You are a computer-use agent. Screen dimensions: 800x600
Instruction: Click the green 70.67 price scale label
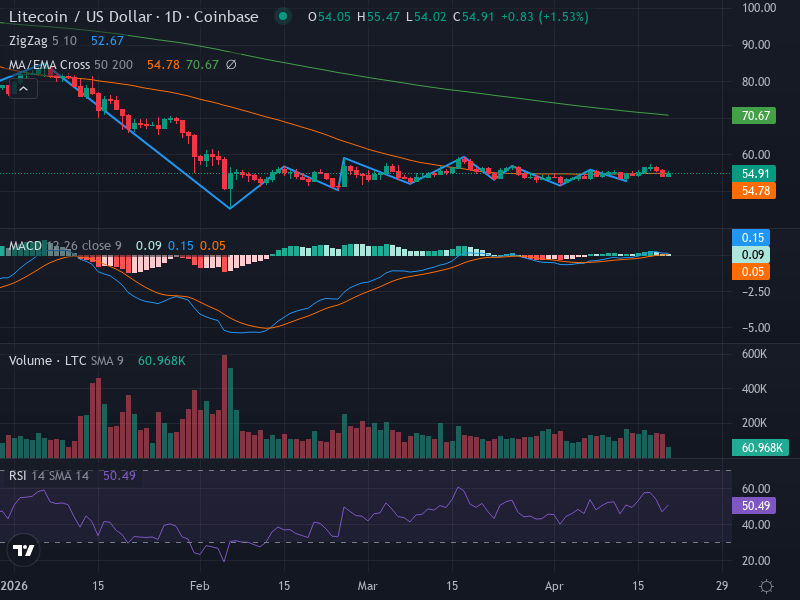tap(754, 115)
